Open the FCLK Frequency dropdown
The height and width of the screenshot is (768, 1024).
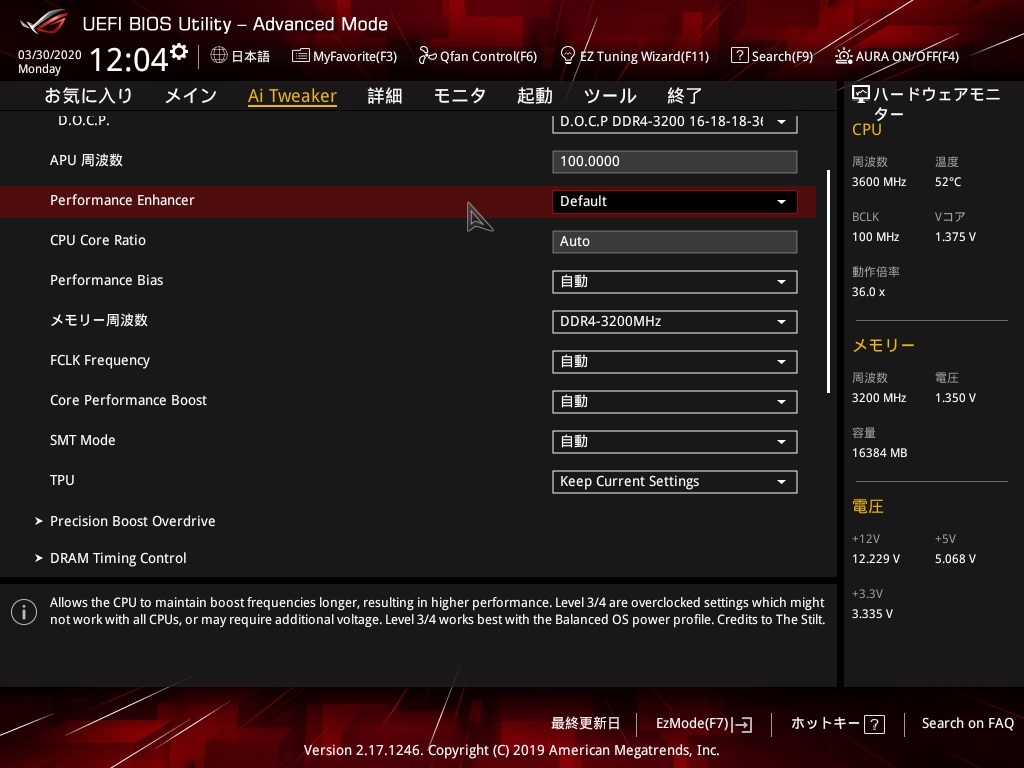coord(674,361)
